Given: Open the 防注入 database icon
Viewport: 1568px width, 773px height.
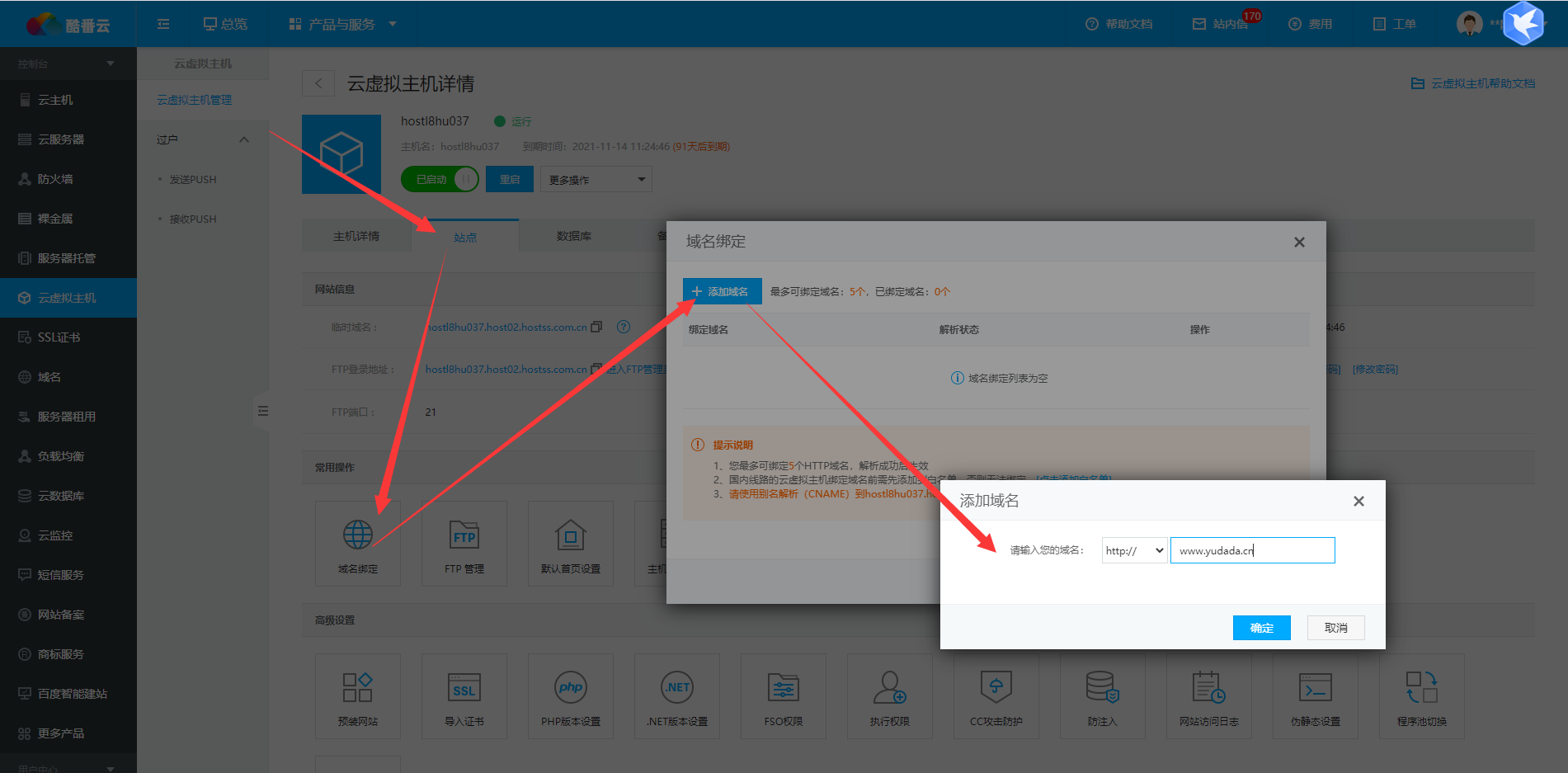Looking at the screenshot, I should coord(1102,687).
